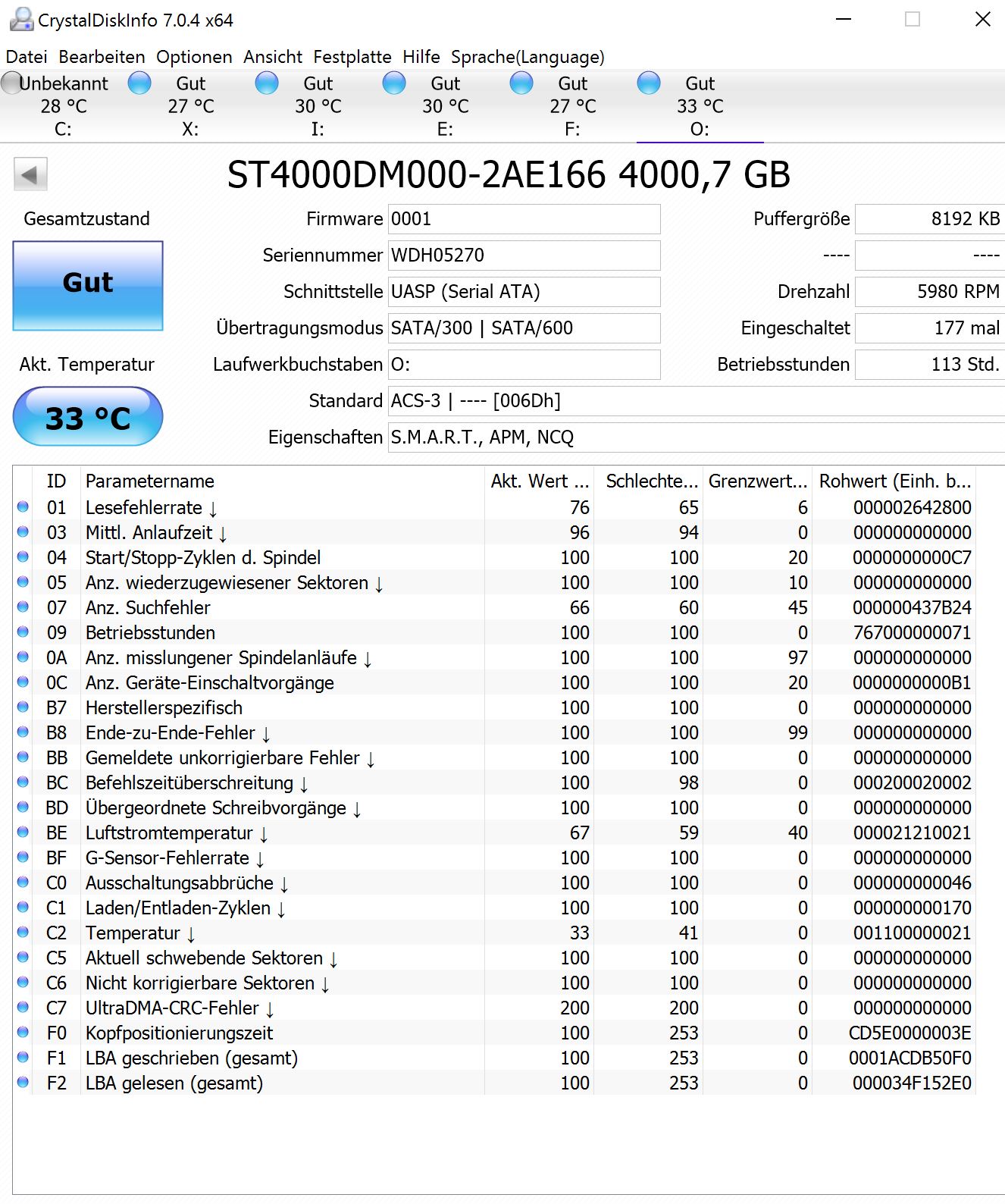Click the Akt. Wert column header
The width and height of the screenshot is (1005, 1204).
(539, 481)
